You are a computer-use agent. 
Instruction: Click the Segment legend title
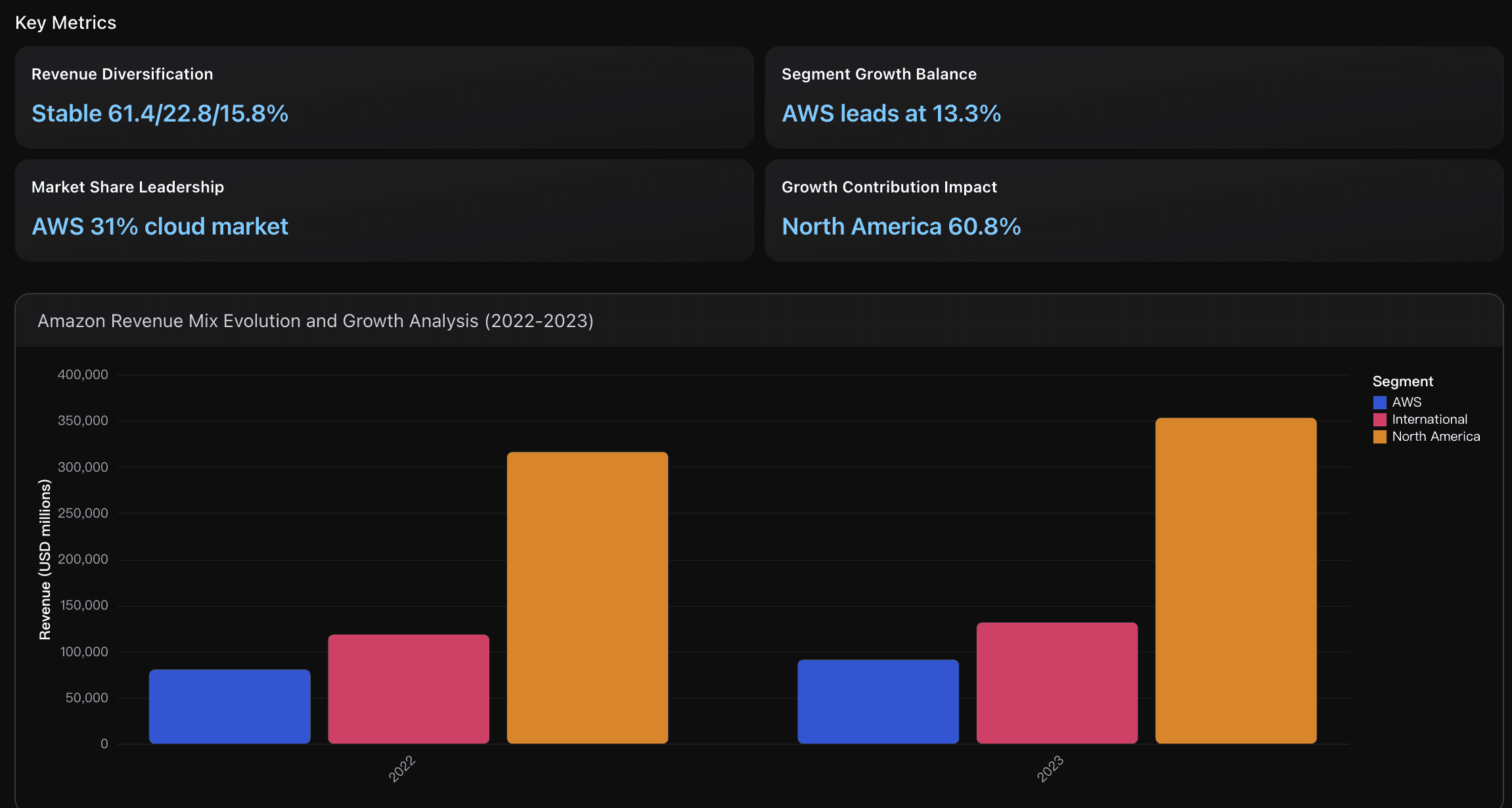coord(1402,382)
